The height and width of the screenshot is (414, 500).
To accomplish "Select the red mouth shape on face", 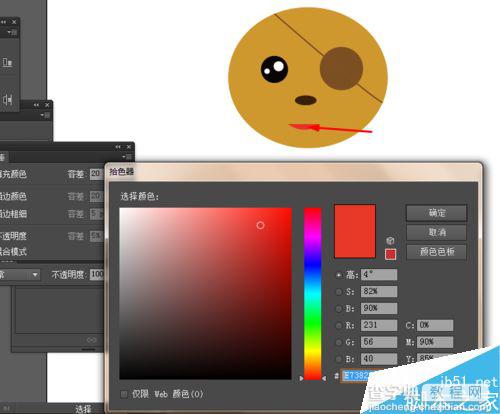I will [x=302, y=127].
